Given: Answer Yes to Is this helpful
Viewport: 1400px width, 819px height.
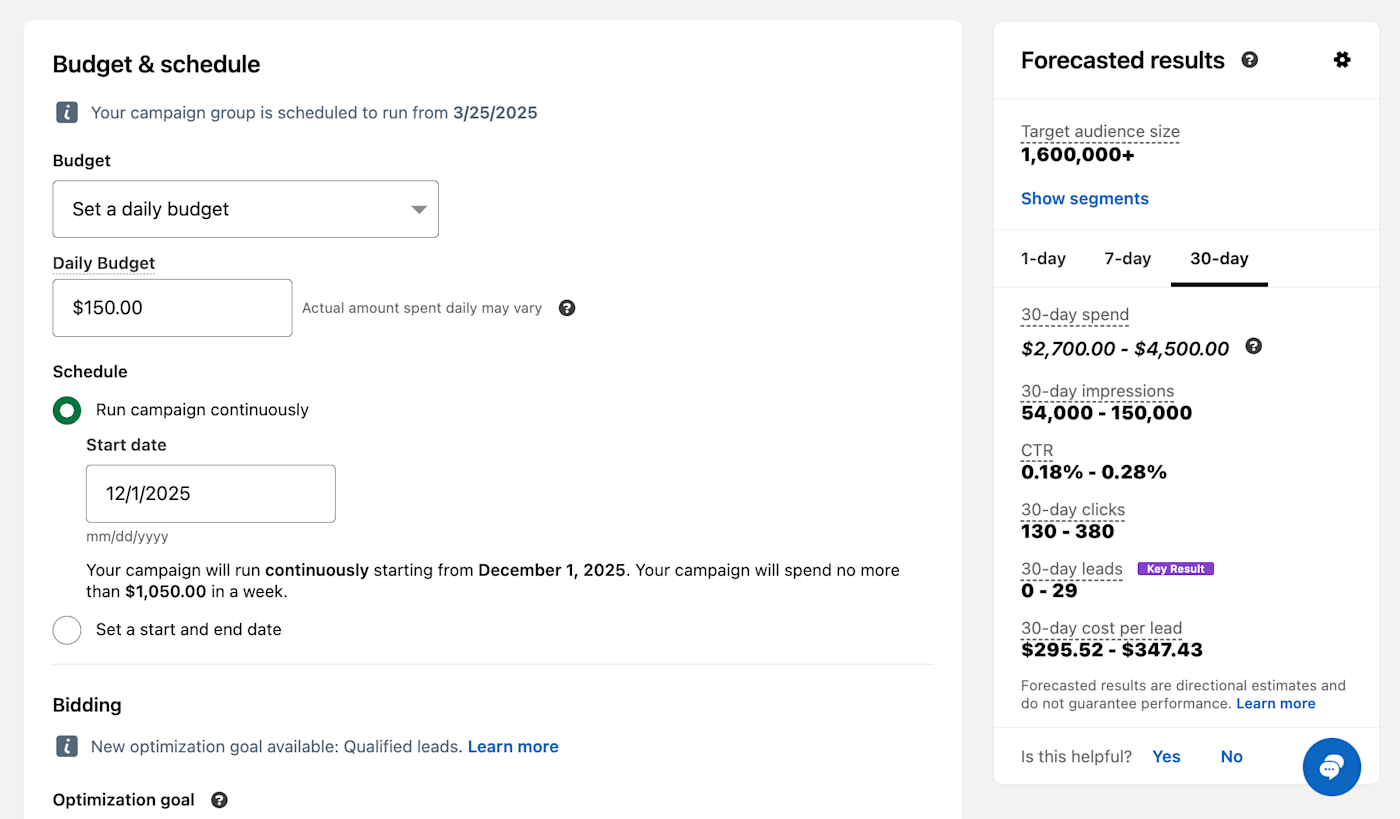Looking at the screenshot, I should tap(1166, 757).
